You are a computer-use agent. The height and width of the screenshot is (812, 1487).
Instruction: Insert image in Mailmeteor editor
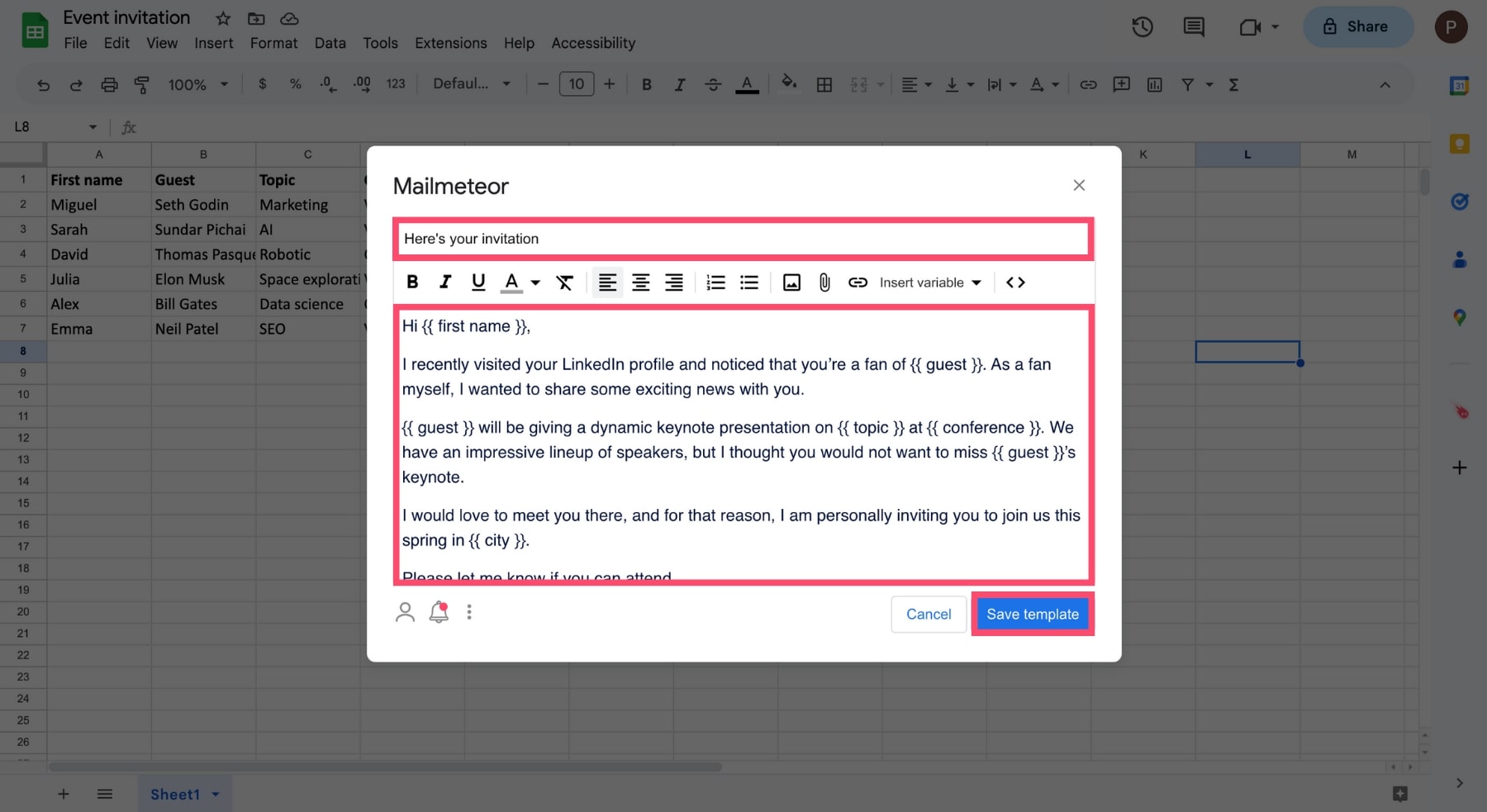coord(791,283)
